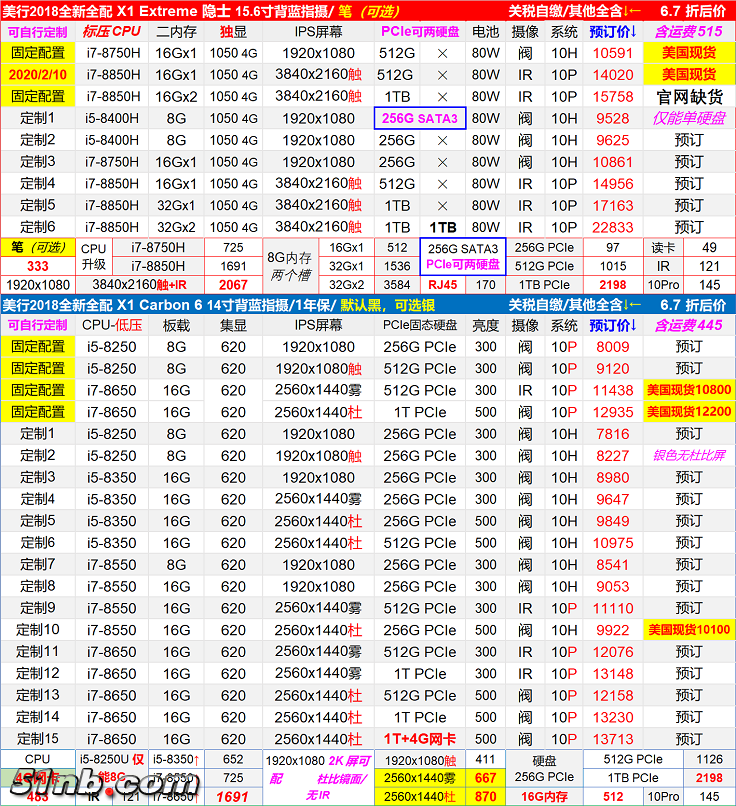
Task: Click the blue-bordered 256G SATA3 cell in 定制1 row
Action: click(x=420, y=118)
